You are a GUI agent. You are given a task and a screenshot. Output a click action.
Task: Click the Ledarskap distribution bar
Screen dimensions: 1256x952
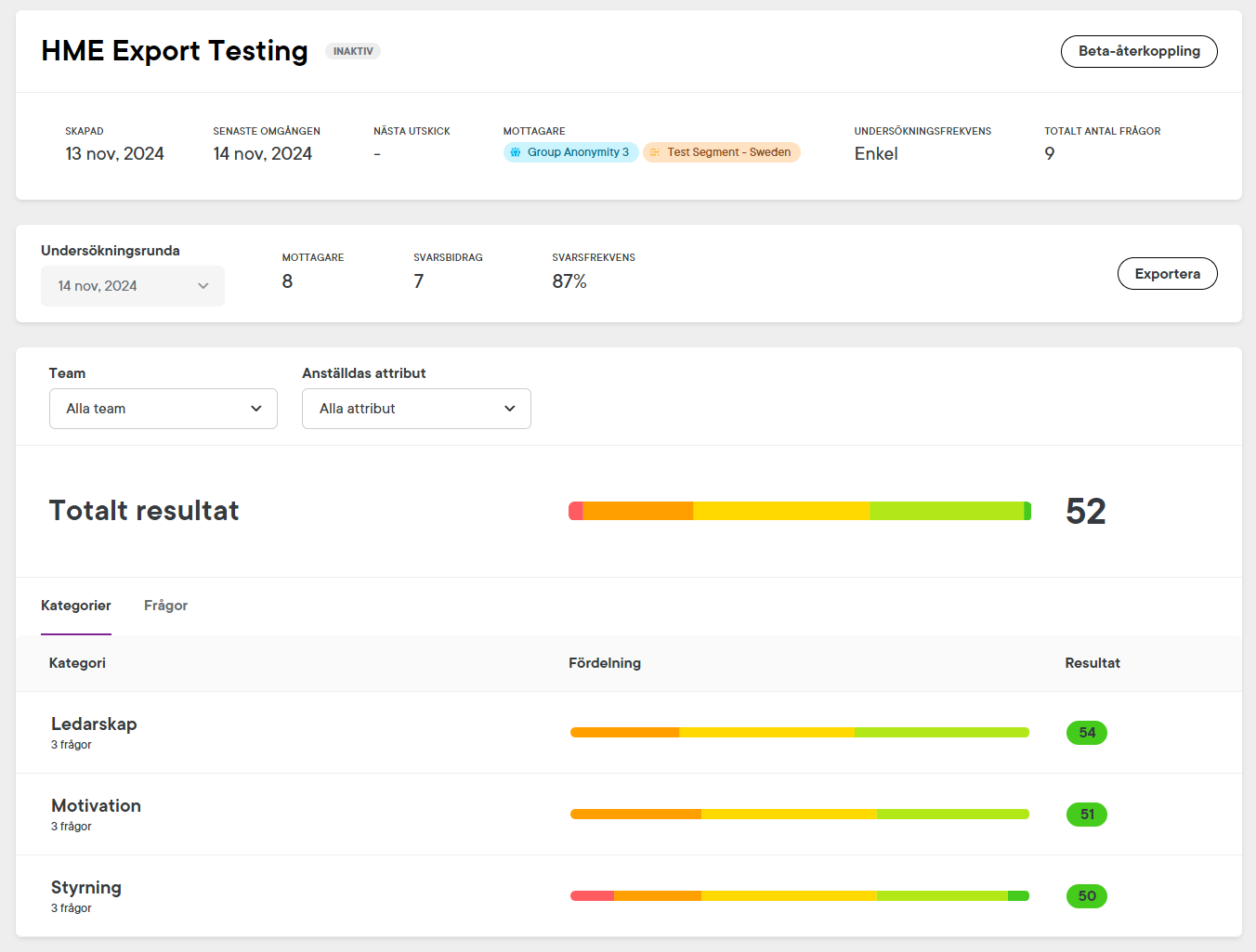(799, 733)
